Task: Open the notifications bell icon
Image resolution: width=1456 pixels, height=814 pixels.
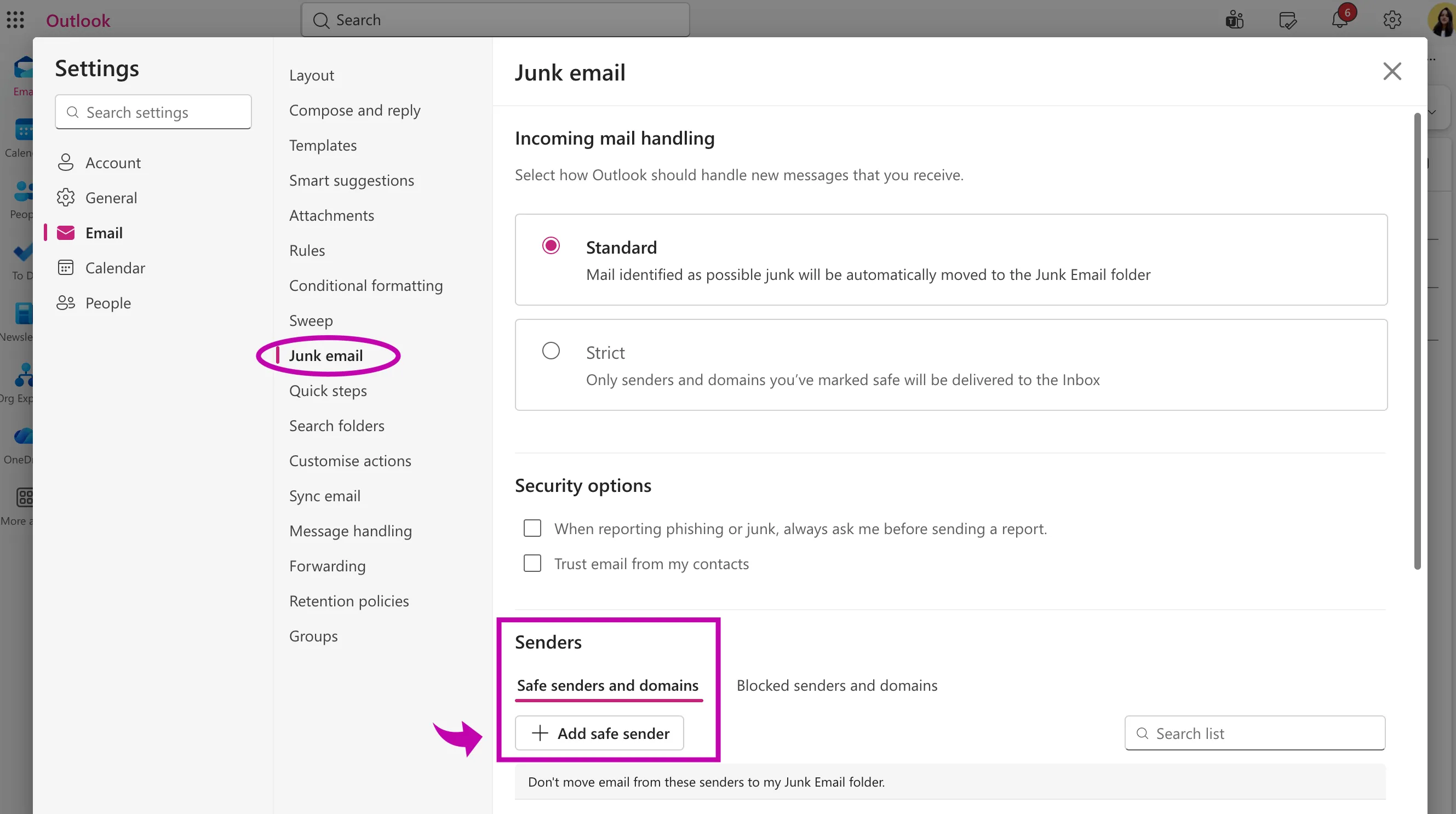Action: coord(1339,20)
